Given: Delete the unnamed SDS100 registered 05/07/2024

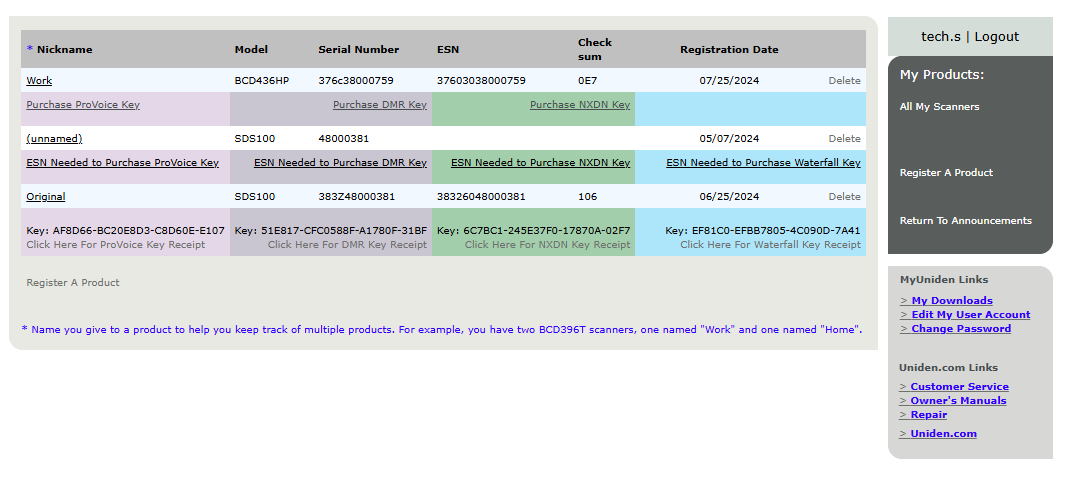Looking at the screenshot, I should click(844, 138).
